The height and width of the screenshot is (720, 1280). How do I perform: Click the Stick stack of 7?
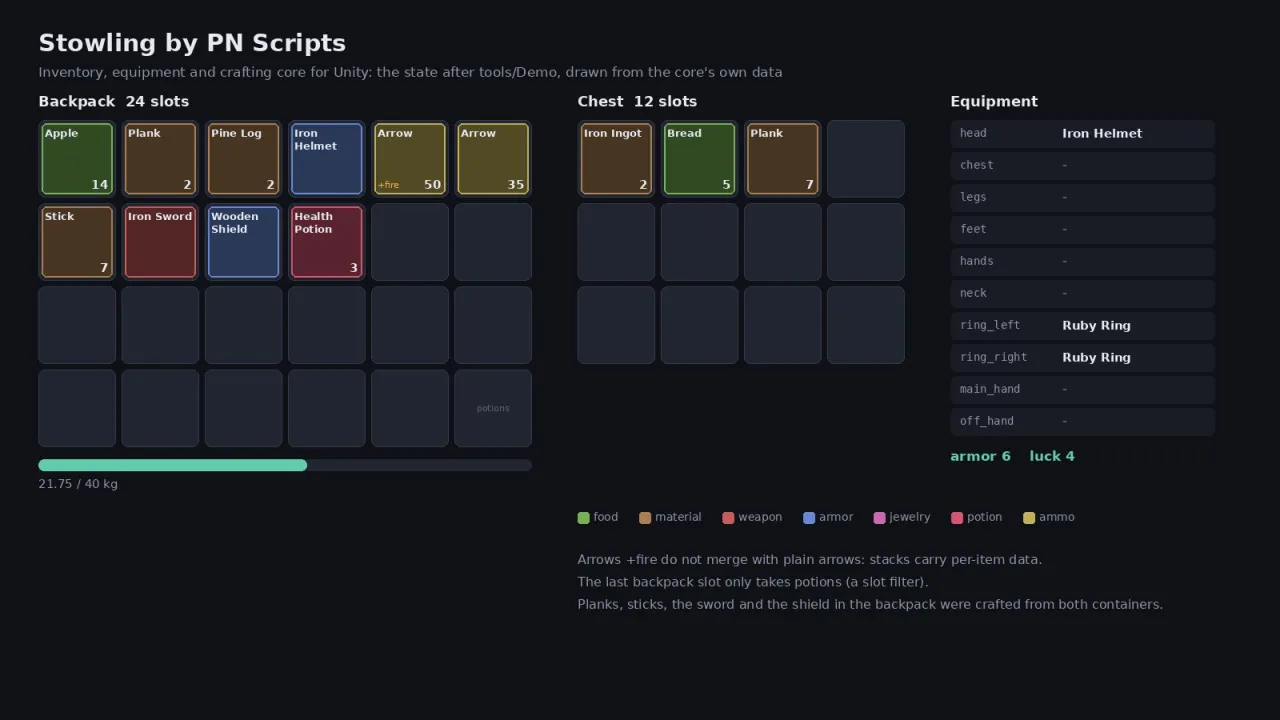[77, 242]
